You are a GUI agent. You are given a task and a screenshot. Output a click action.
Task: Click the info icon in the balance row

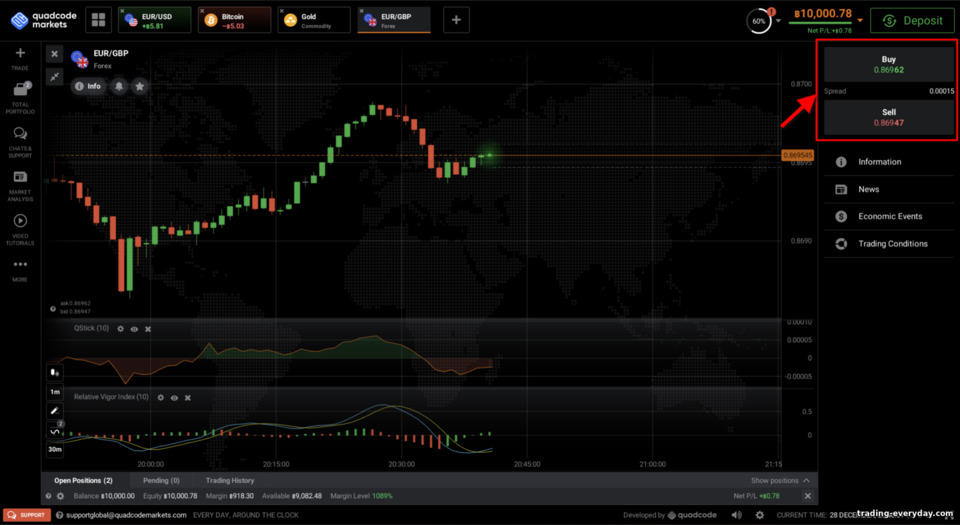(48, 496)
